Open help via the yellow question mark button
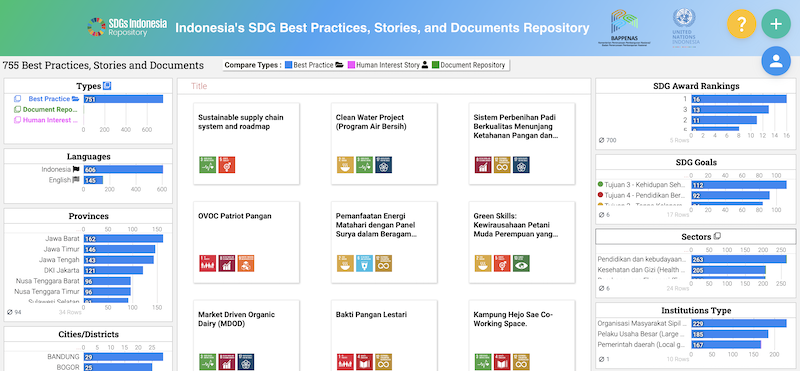The image size is (800, 371). [x=741, y=23]
